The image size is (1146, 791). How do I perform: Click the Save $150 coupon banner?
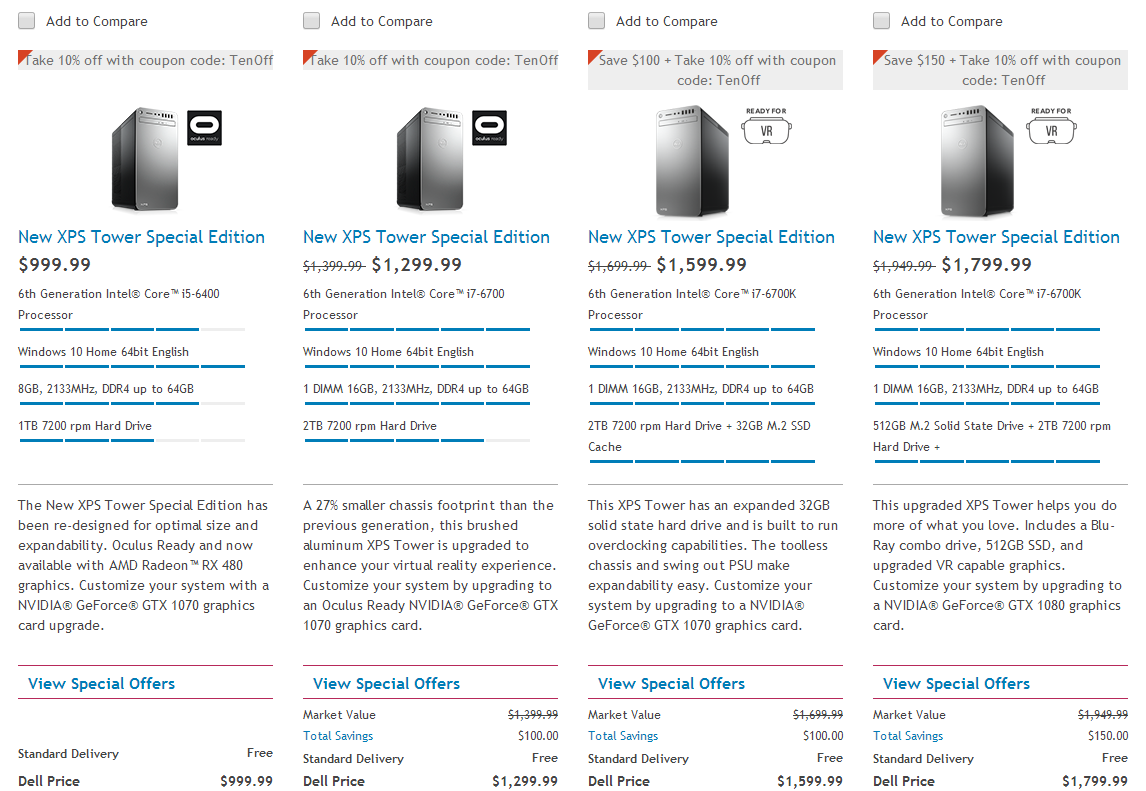(1003, 70)
